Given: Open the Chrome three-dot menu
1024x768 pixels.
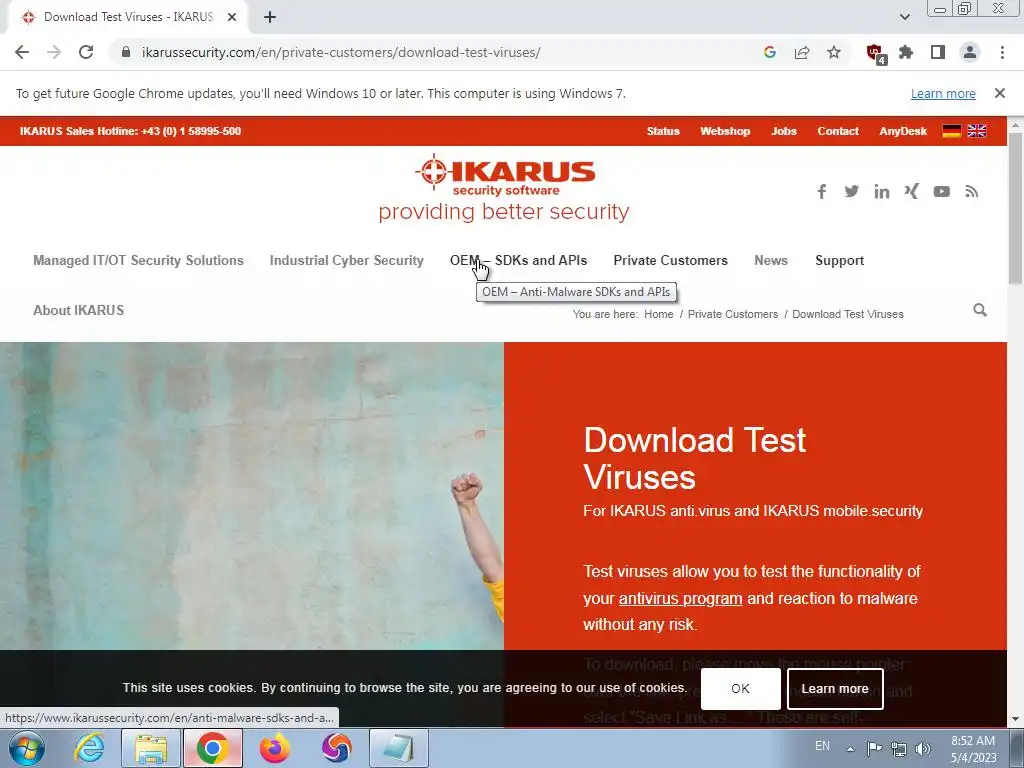Looking at the screenshot, I should pyautogui.click(x=1002, y=52).
